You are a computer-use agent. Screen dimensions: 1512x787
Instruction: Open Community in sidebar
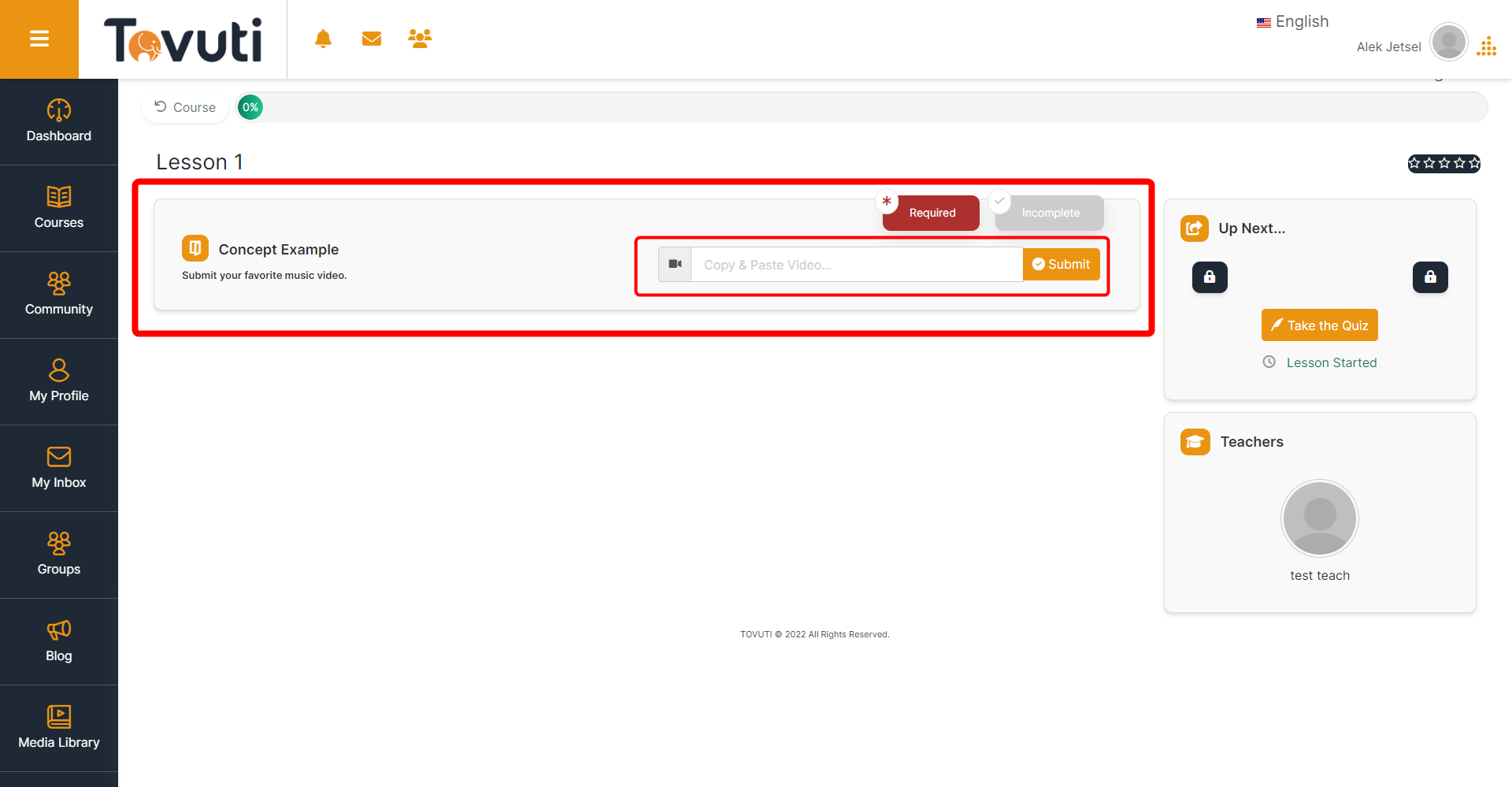point(59,295)
